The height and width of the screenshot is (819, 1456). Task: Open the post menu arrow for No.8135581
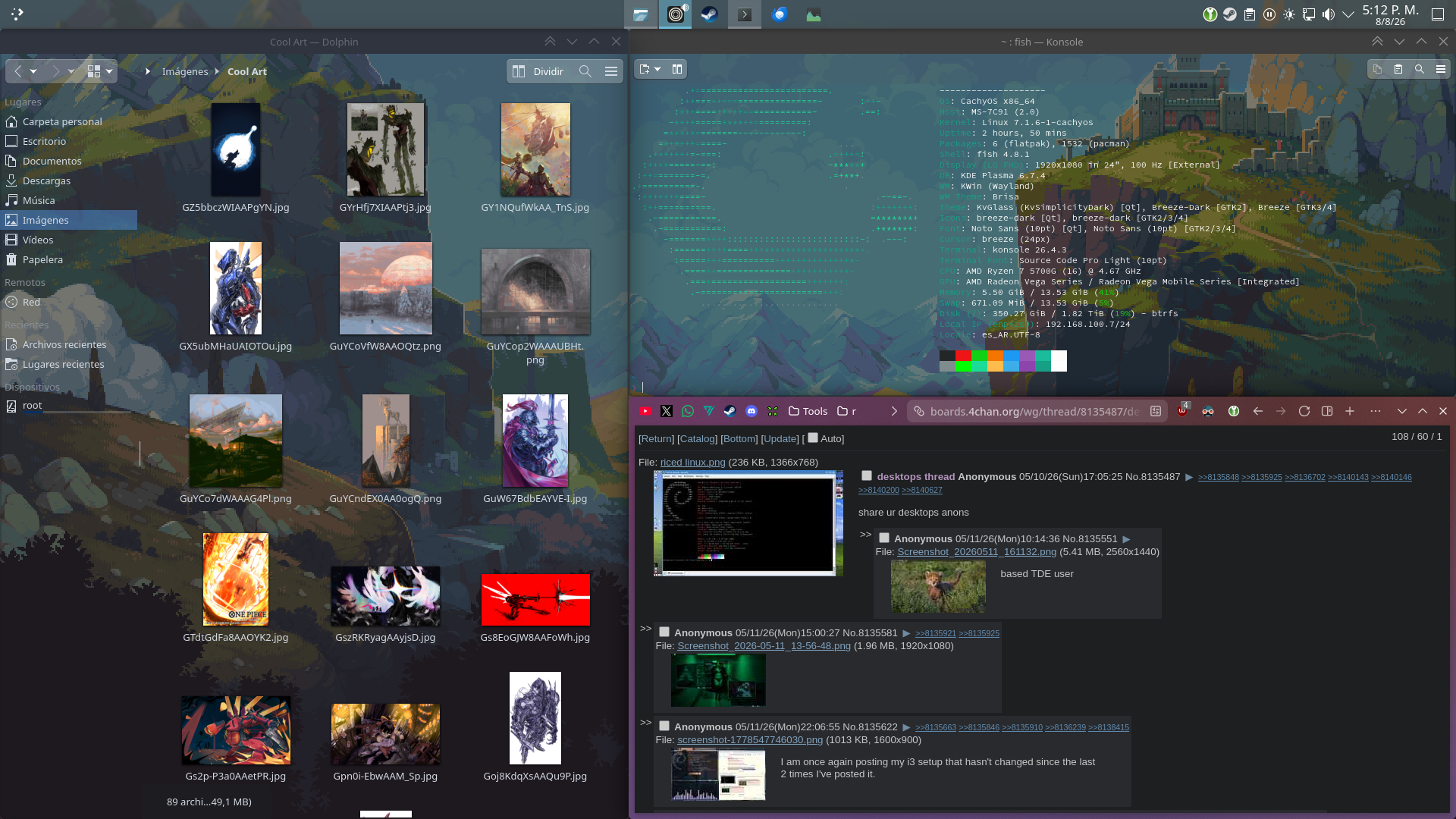[x=906, y=633]
